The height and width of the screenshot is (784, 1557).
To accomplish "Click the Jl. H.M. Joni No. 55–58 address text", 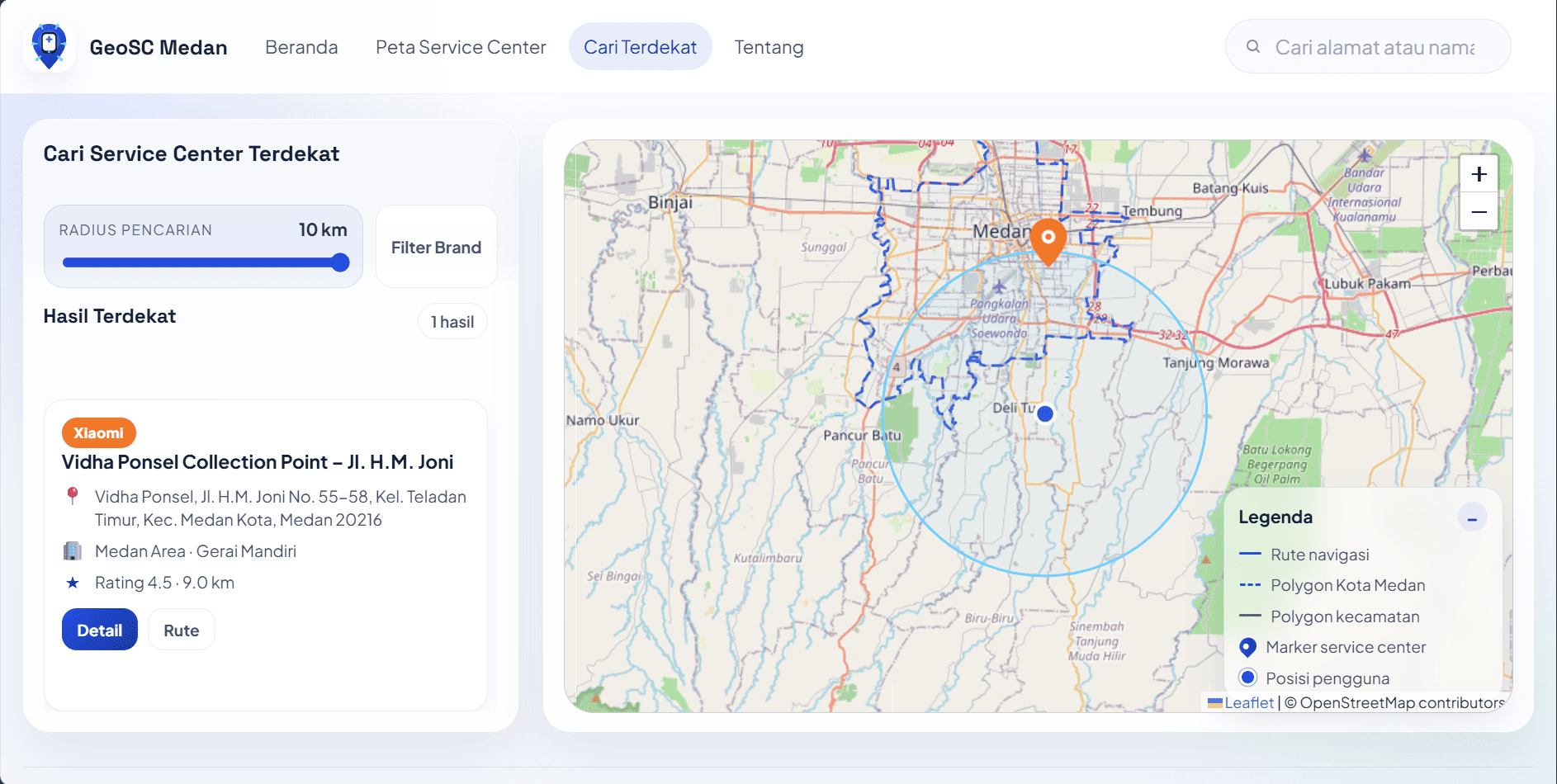I will coord(281,508).
